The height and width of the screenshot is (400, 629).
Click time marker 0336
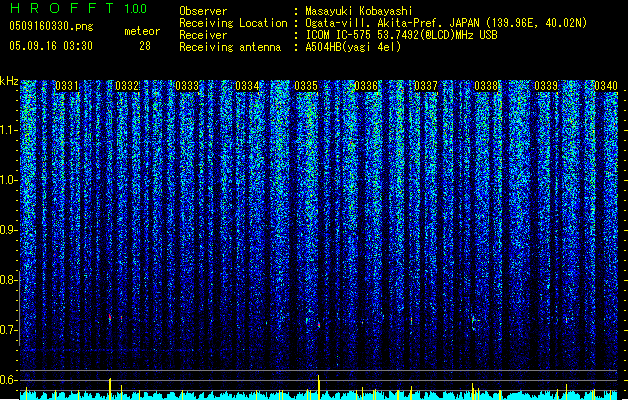click(366, 86)
